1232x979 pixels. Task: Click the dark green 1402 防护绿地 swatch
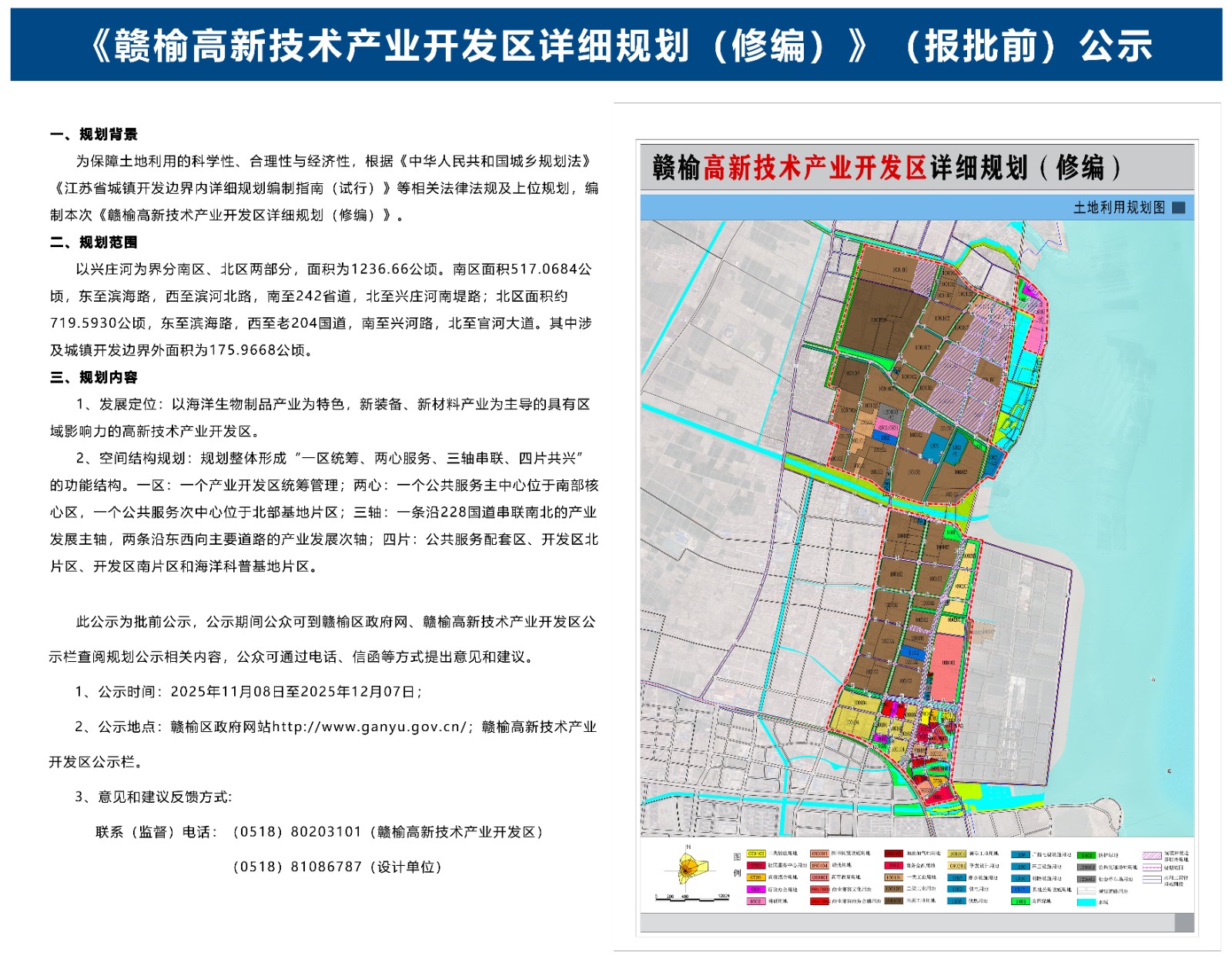tap(1086, 855)
